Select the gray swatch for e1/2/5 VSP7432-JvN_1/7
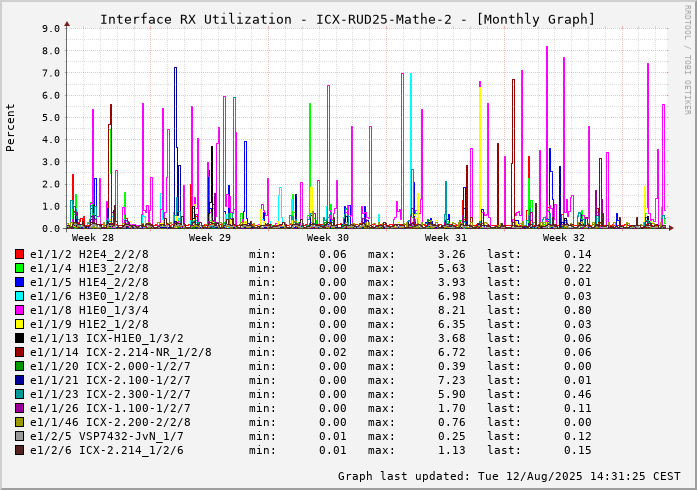Viewport: 697px width, 490px height. pyautogui.click(x=20, y=436)
